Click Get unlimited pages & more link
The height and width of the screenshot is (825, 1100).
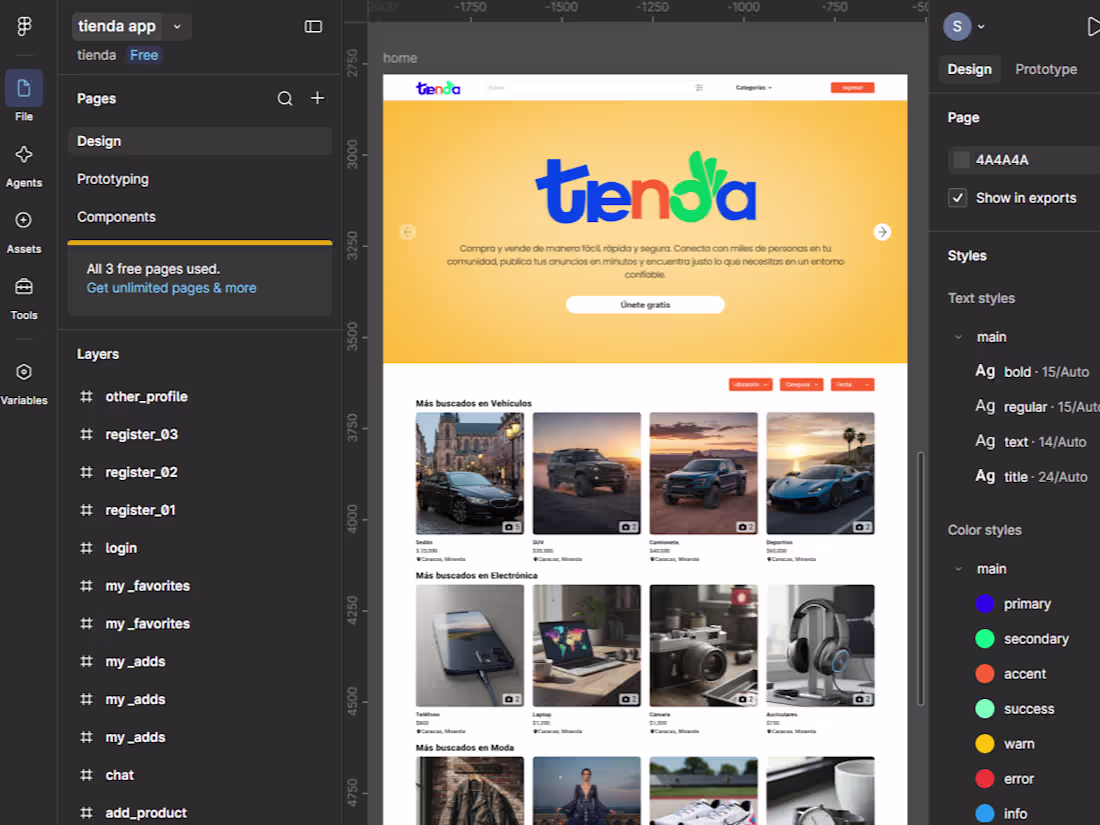[x=171, y=288]
